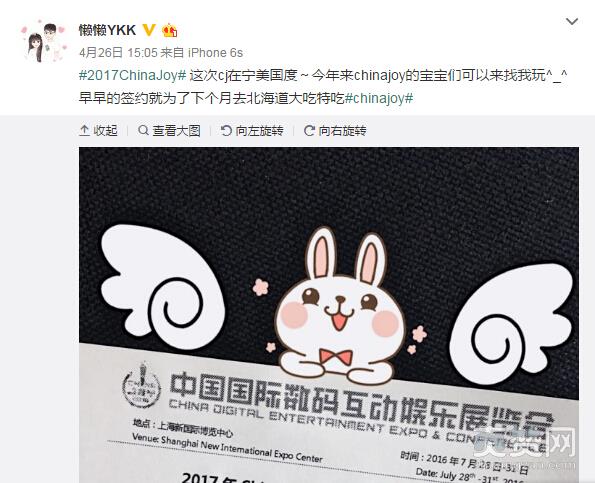Viewport: 595px width, 483px height.
Task: Collapse the image with 收起
Action: [98, 131]
